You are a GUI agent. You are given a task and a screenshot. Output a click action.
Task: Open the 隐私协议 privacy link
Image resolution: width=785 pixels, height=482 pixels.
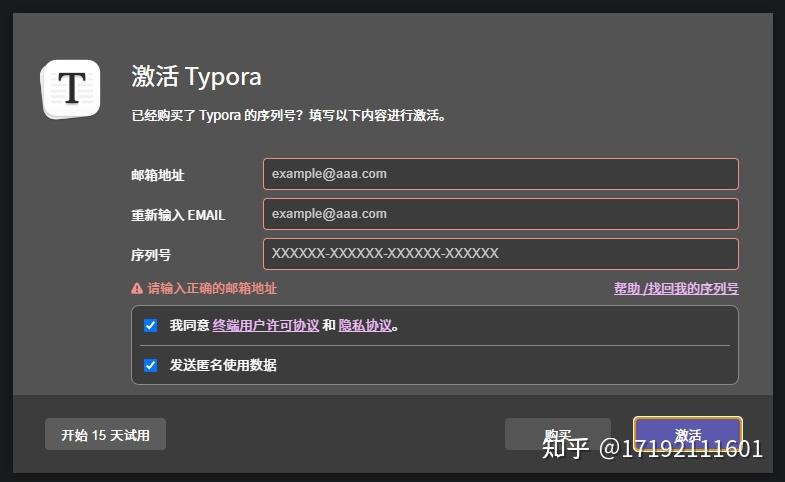pyautogui.click(x=365, y=325)
